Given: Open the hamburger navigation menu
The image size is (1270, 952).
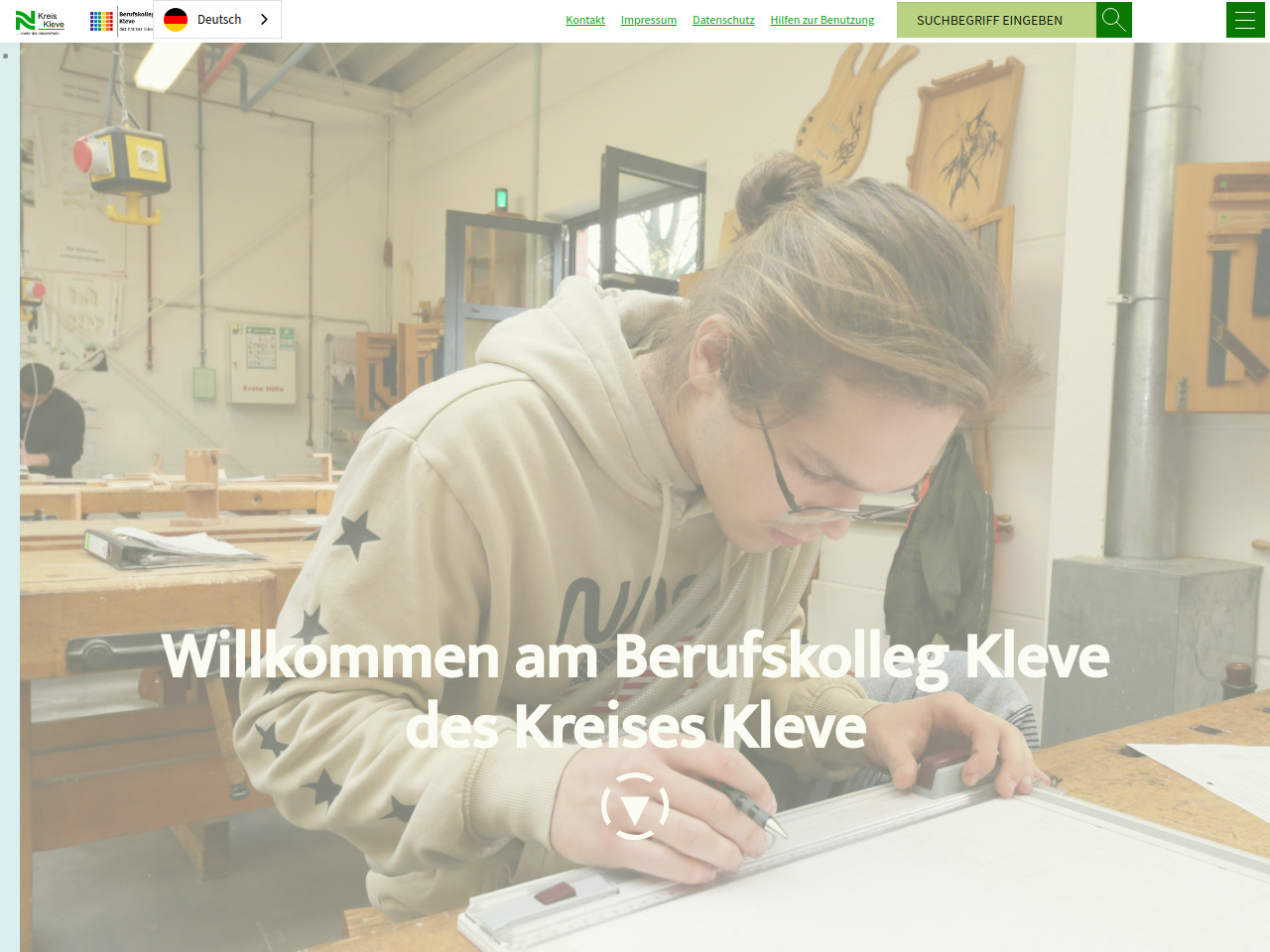Looking at the screenshot, I should point(1245,20).
